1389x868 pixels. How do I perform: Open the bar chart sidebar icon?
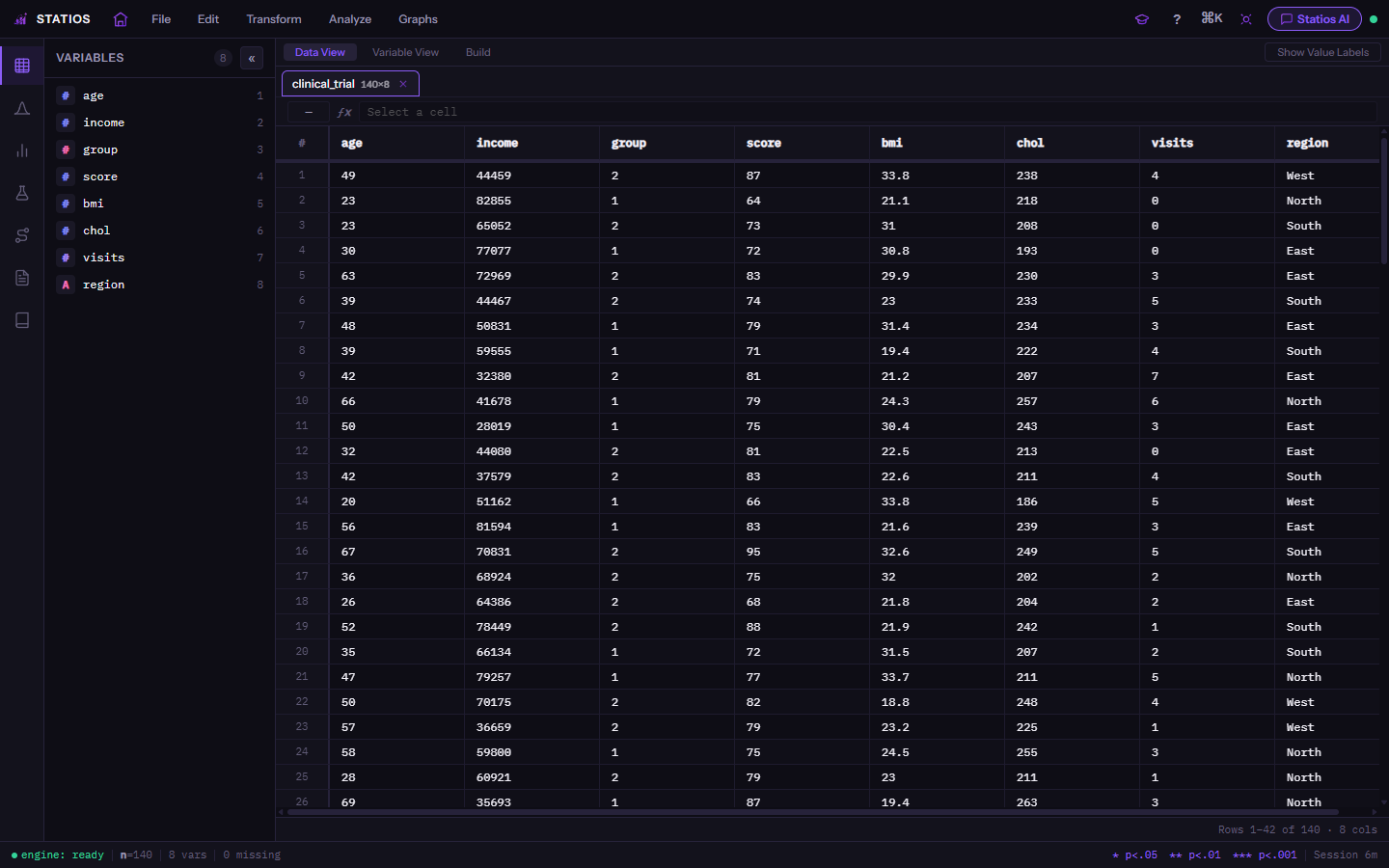(22, 150)
